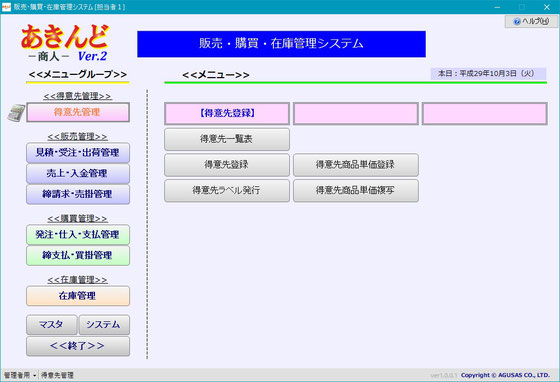Viewport: 560px width, 382px height.
Task: Click the 得意先管理 status bar text
Action: point(58,375)
